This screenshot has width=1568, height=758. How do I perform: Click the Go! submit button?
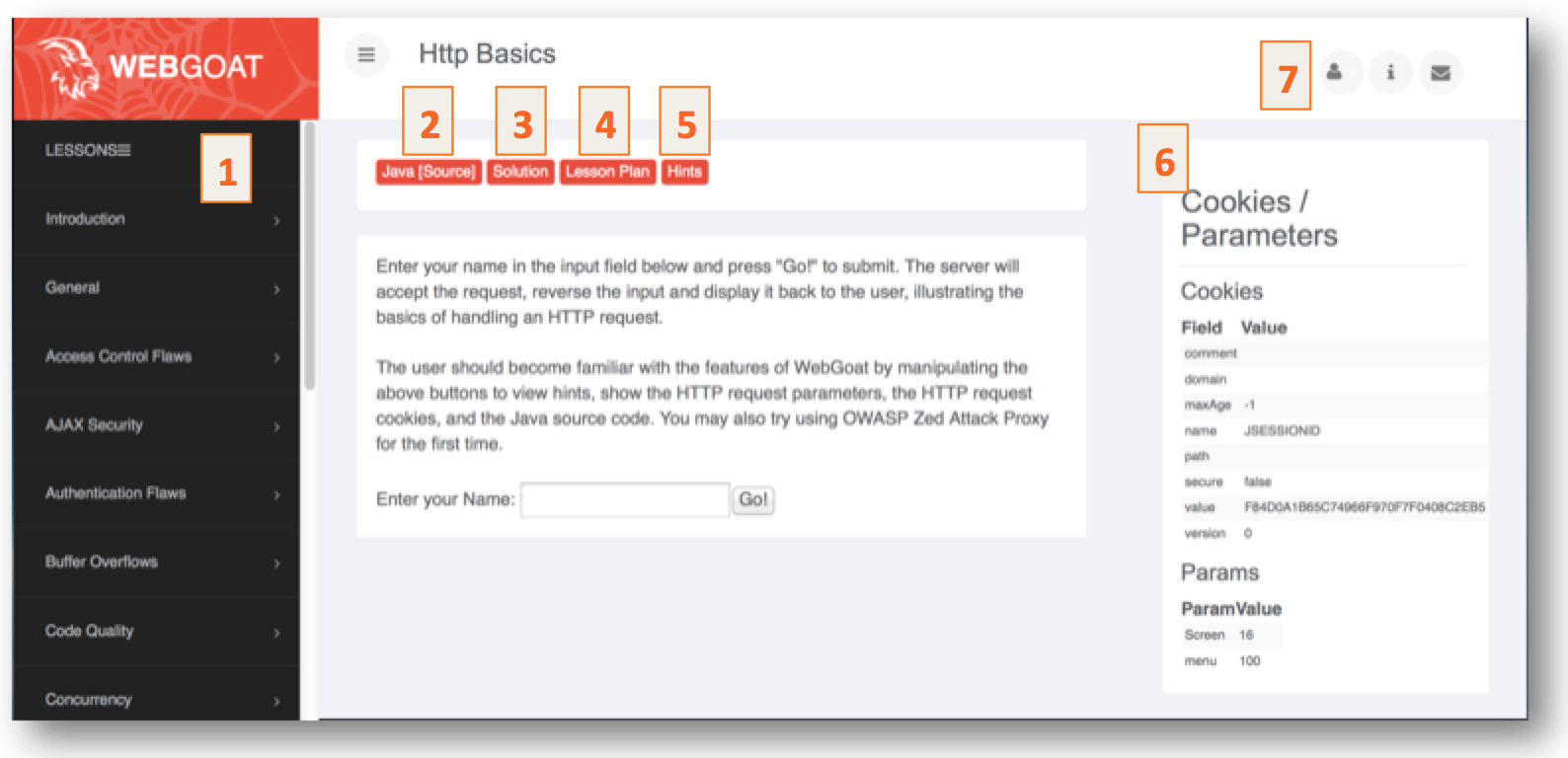pos(752,499)
